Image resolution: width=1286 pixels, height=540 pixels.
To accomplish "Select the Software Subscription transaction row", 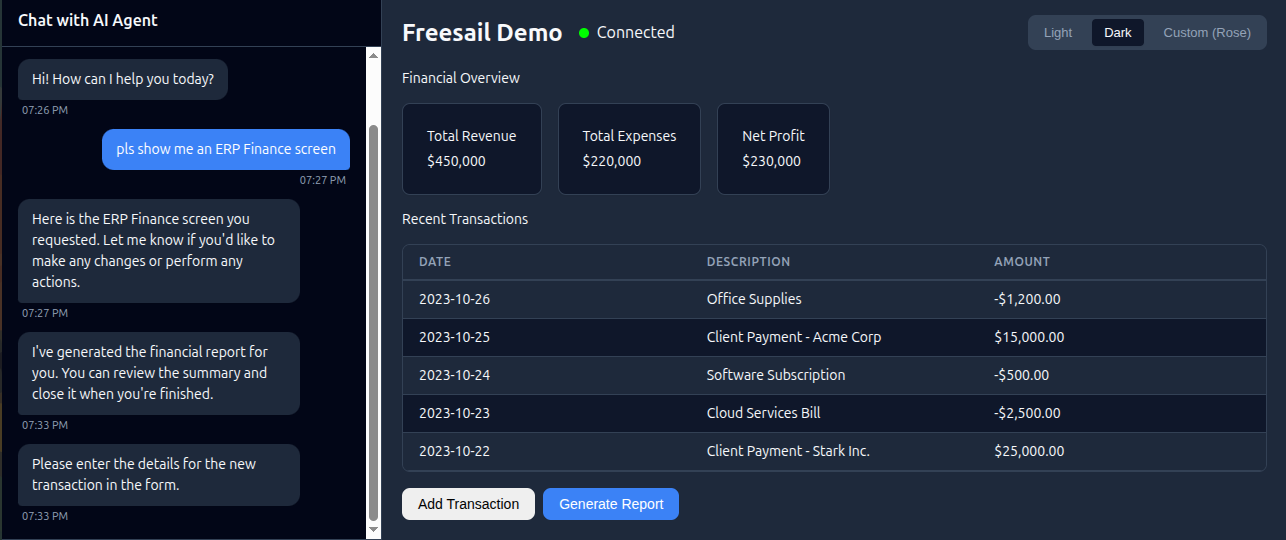I will [775, 375].
